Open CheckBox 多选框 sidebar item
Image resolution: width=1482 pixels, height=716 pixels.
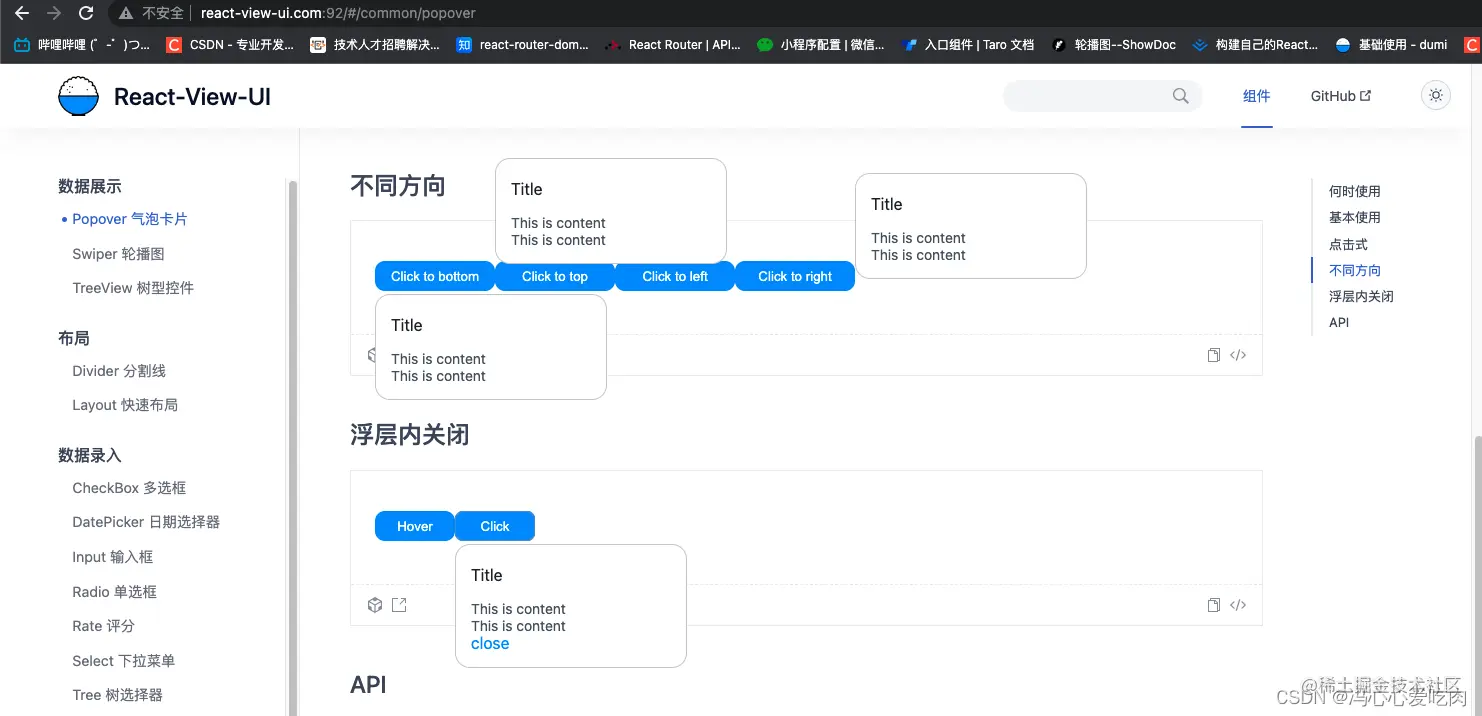[x=129, y=488]
